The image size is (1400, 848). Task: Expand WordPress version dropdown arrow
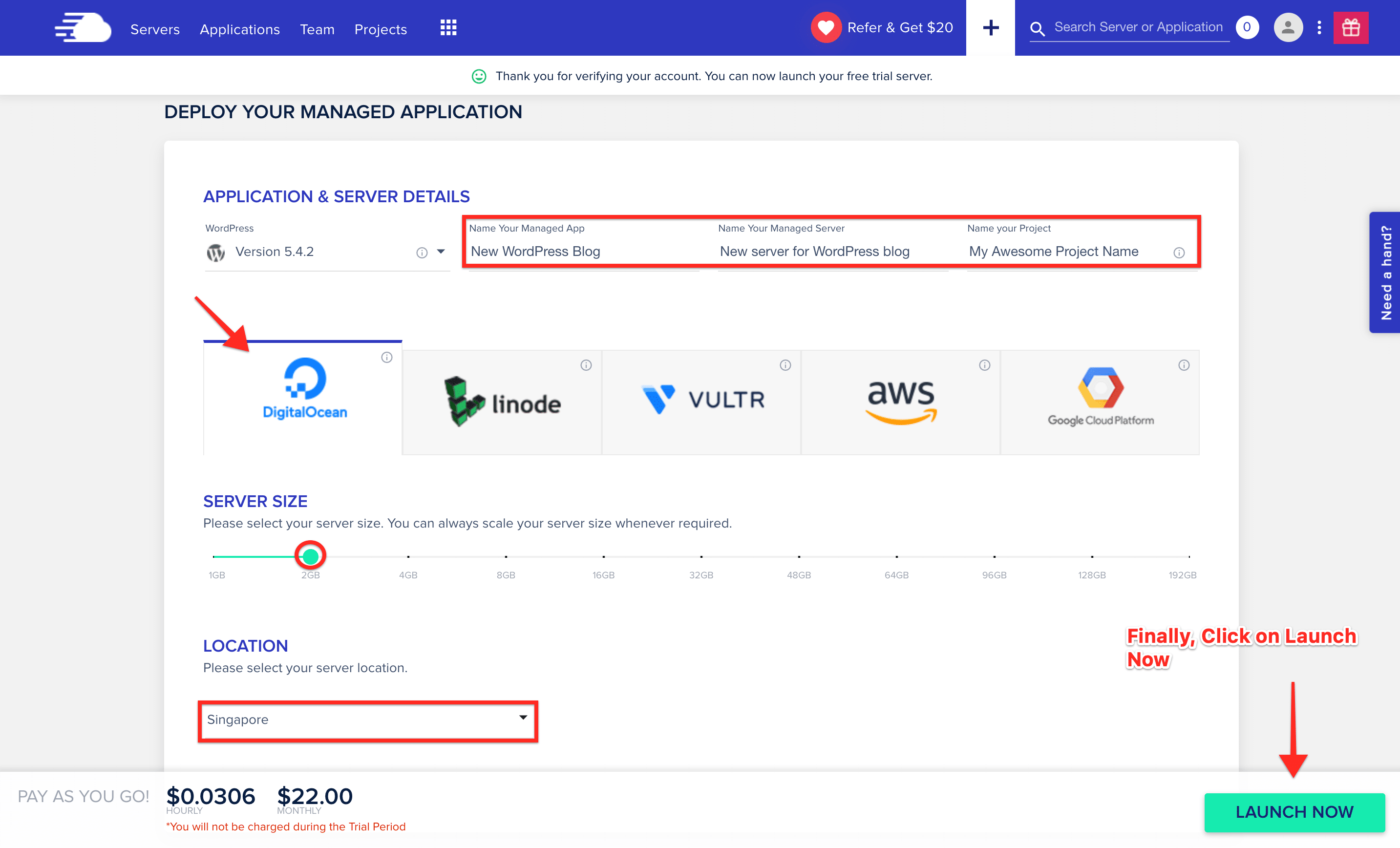point(441,251)
